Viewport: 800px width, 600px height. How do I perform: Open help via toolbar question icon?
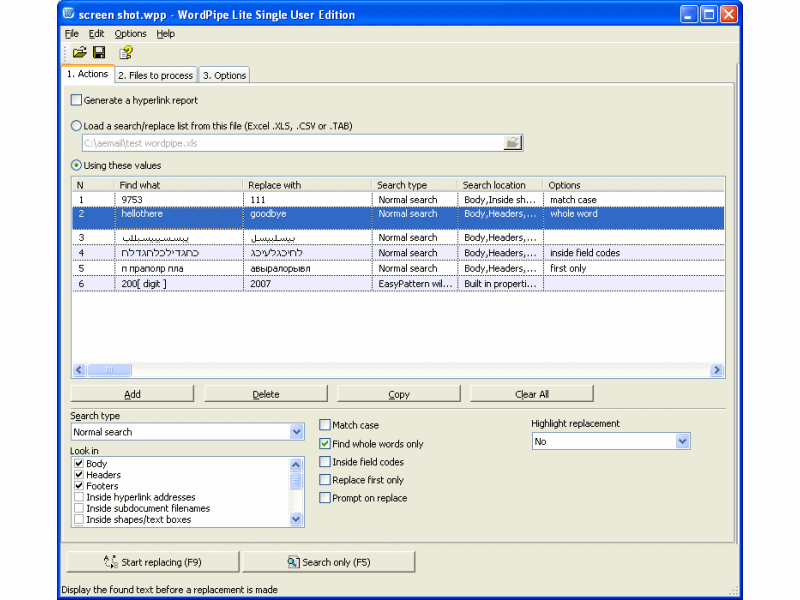tap(126, 53)
